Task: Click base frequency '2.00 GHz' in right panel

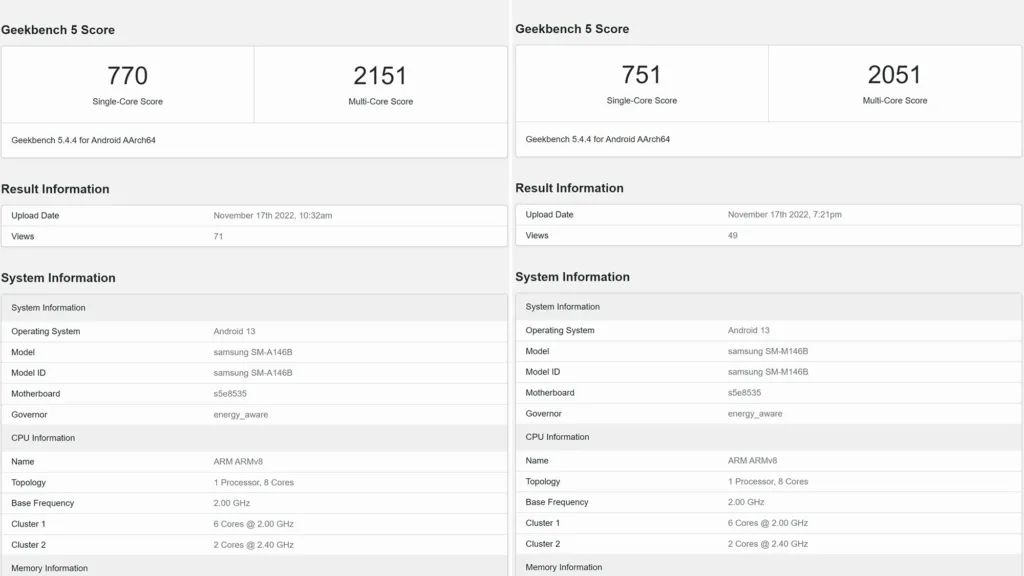Action: pyautogui.click(x=746, y=502)
